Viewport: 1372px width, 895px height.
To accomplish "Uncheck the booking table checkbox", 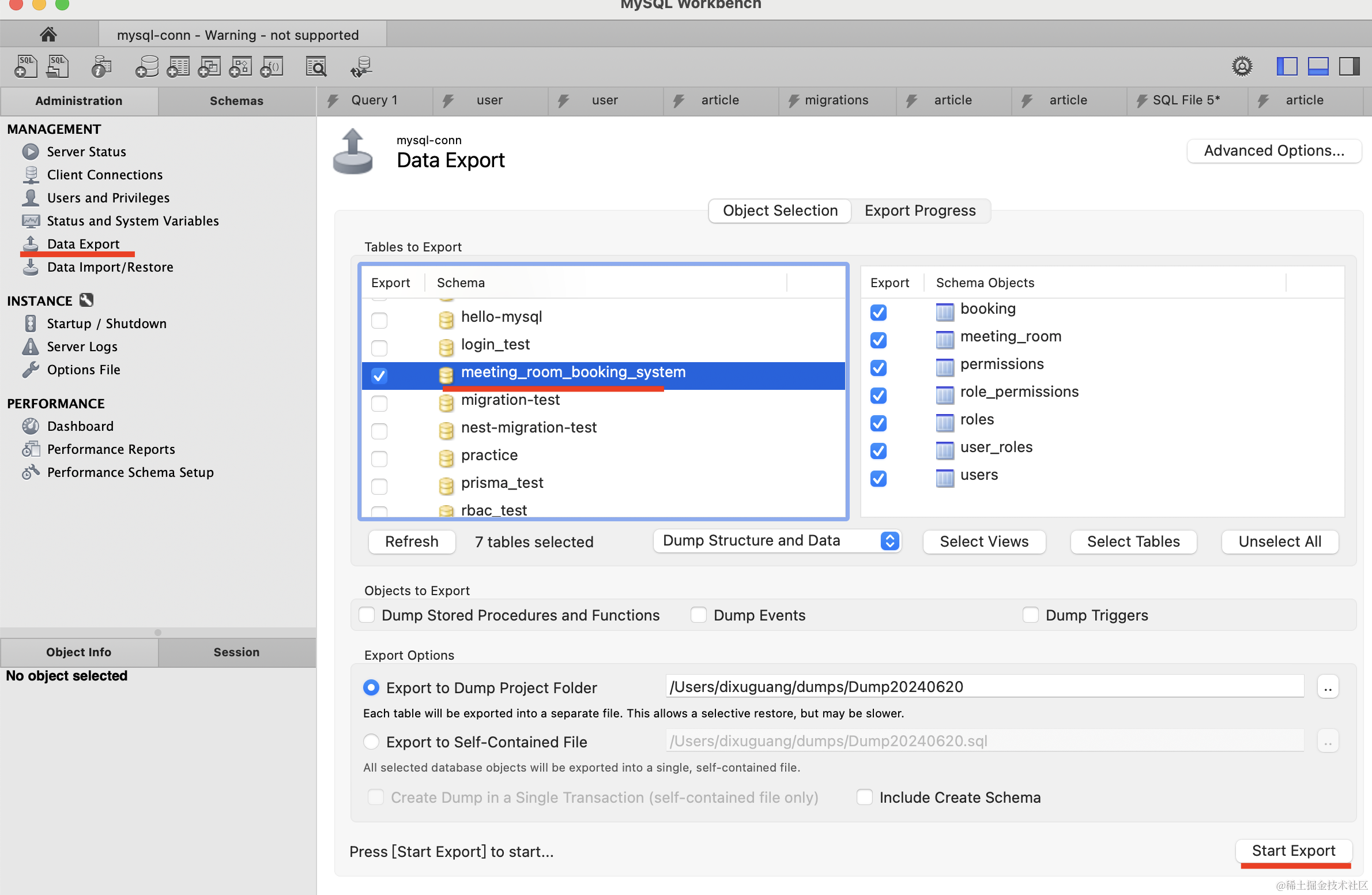I will click(878, 313).
